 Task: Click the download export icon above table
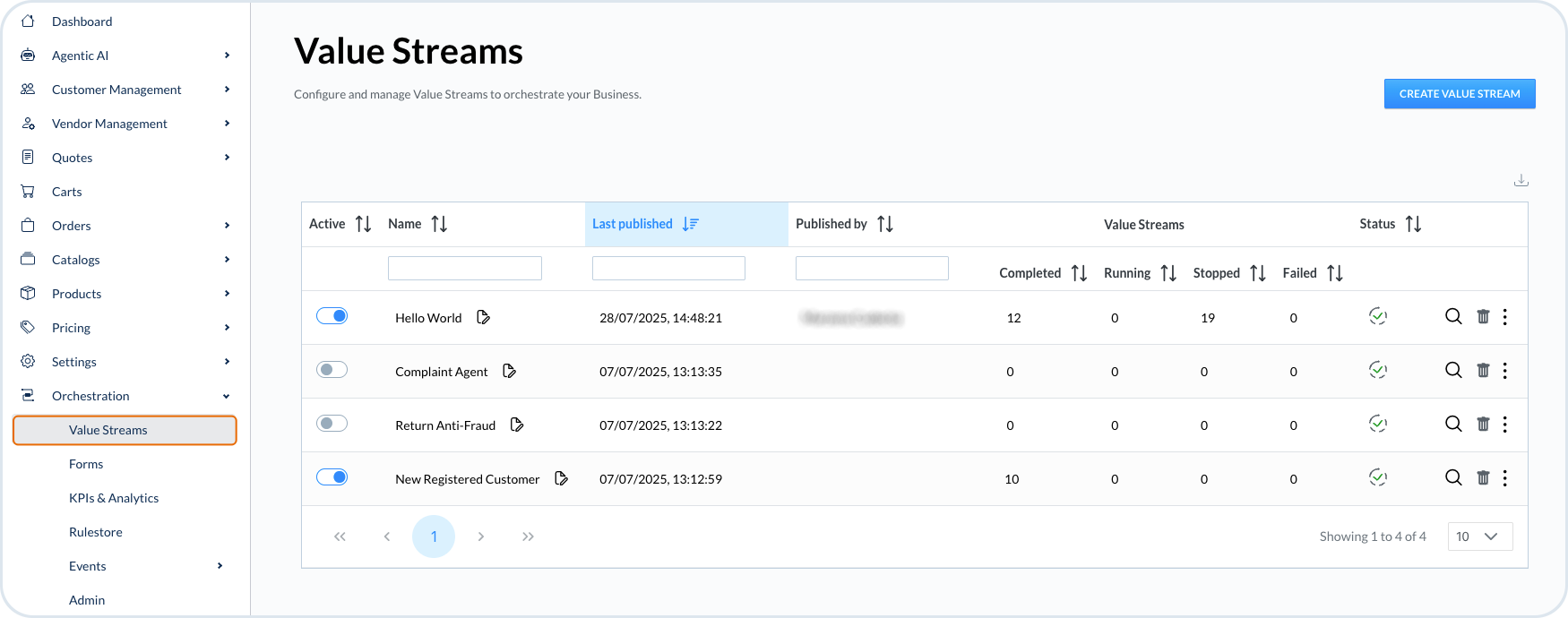(x=1521, y=180)
